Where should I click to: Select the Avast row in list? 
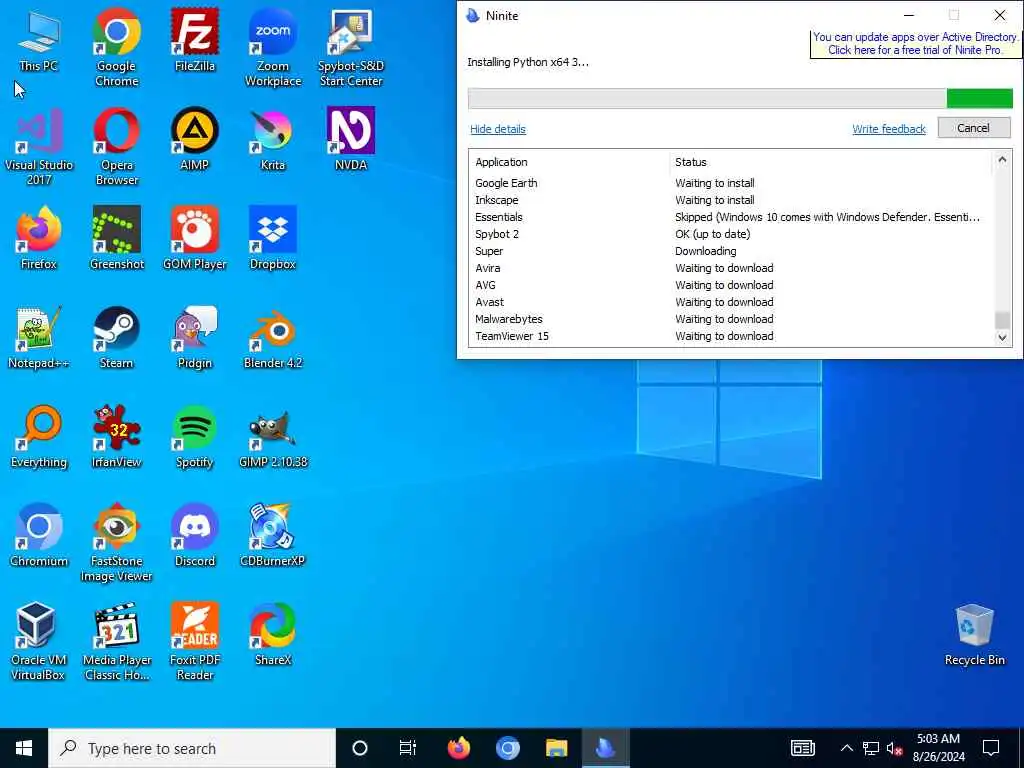[731, 302]
